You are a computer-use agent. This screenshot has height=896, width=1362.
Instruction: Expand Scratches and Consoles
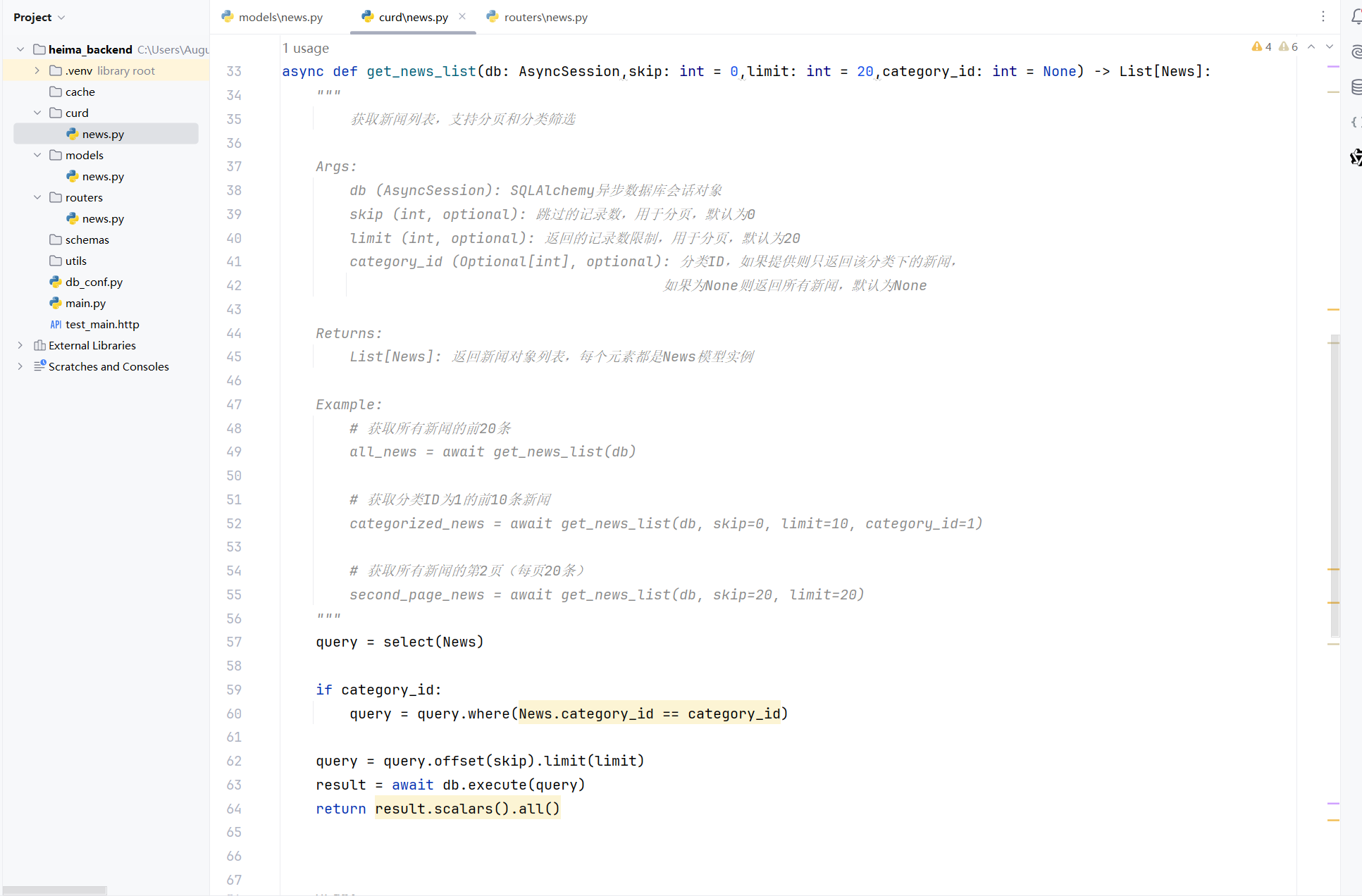[x=20, y=366]
